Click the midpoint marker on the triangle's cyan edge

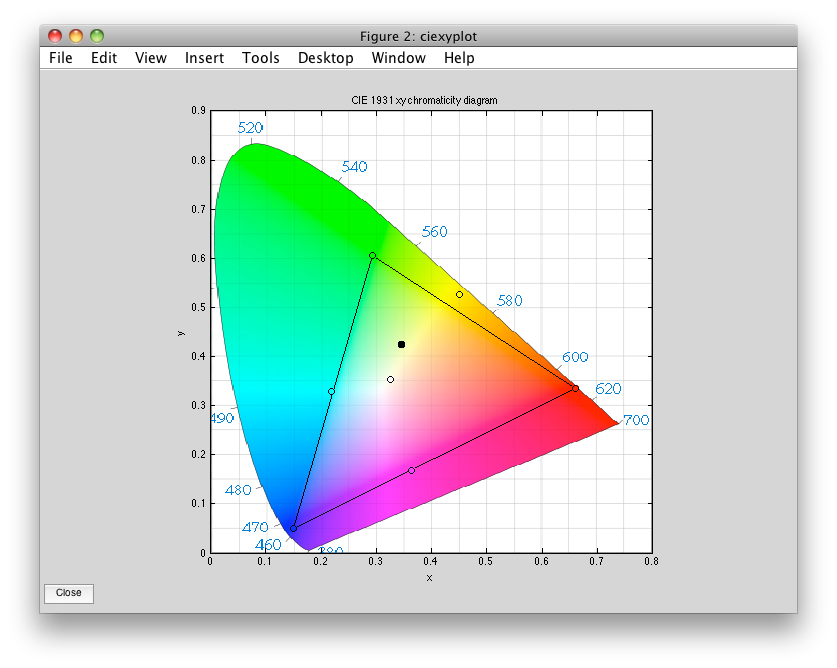(331, 391)
